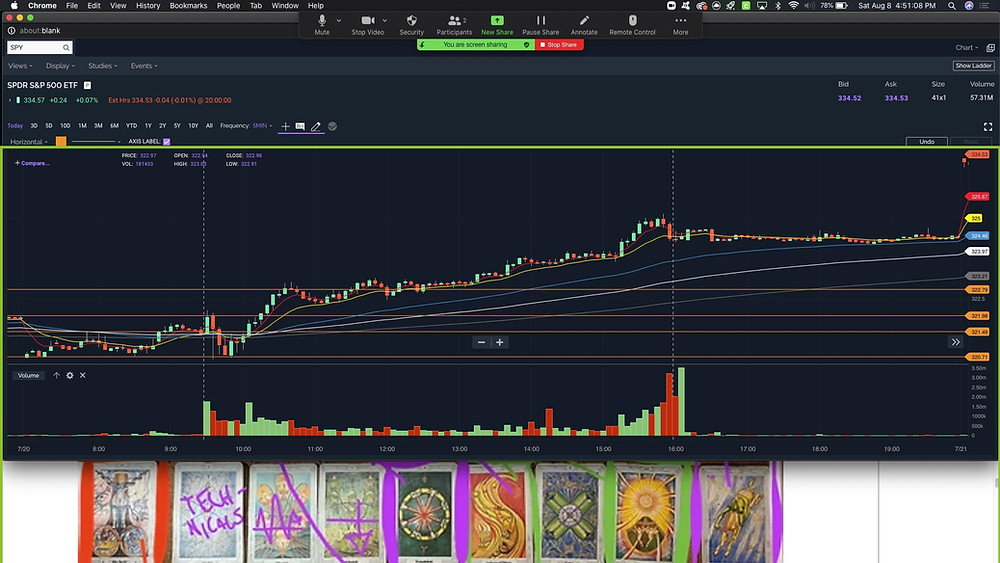This screenshot has width=1000, height=563.
Task: Stop Video in Zoom toolbar
Action: click(368, 25)
